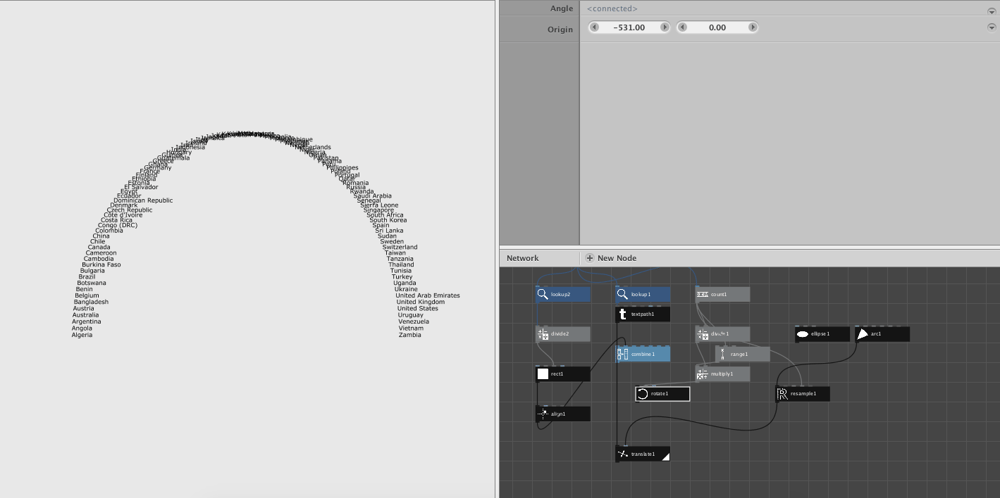Select the combine1 node
1000x498 pixels.
click(642, 354)
